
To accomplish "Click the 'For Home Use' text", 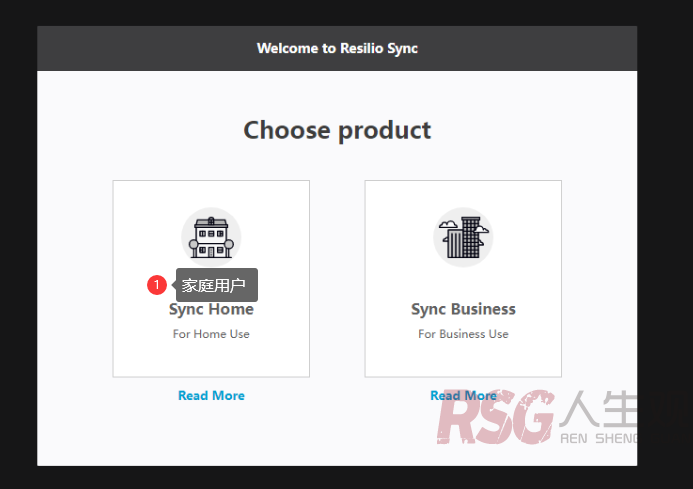I will [211, 334].
